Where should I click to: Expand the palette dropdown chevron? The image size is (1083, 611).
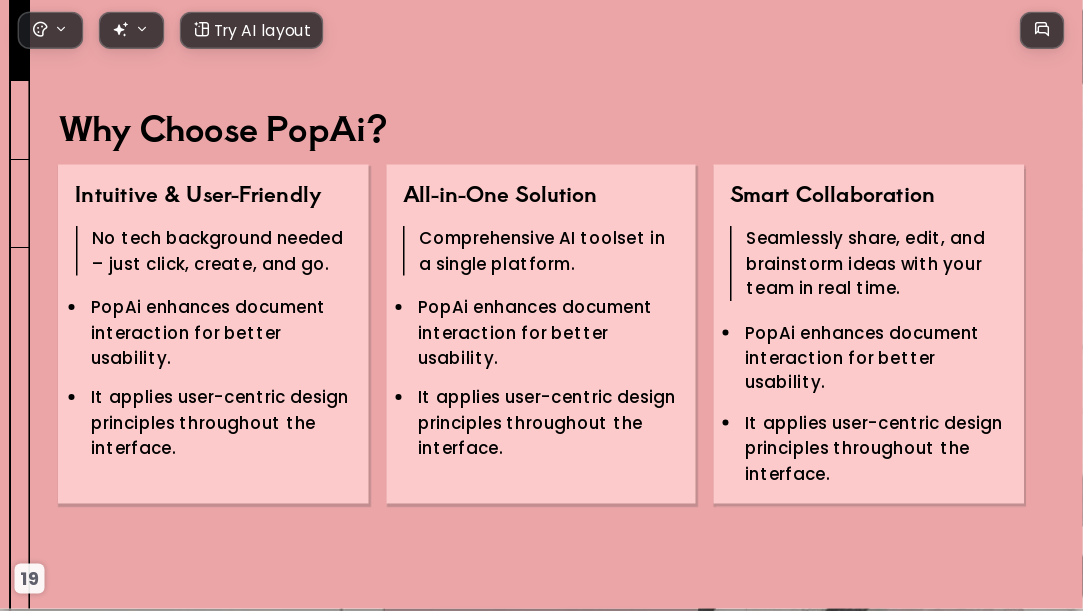[61, 29]
